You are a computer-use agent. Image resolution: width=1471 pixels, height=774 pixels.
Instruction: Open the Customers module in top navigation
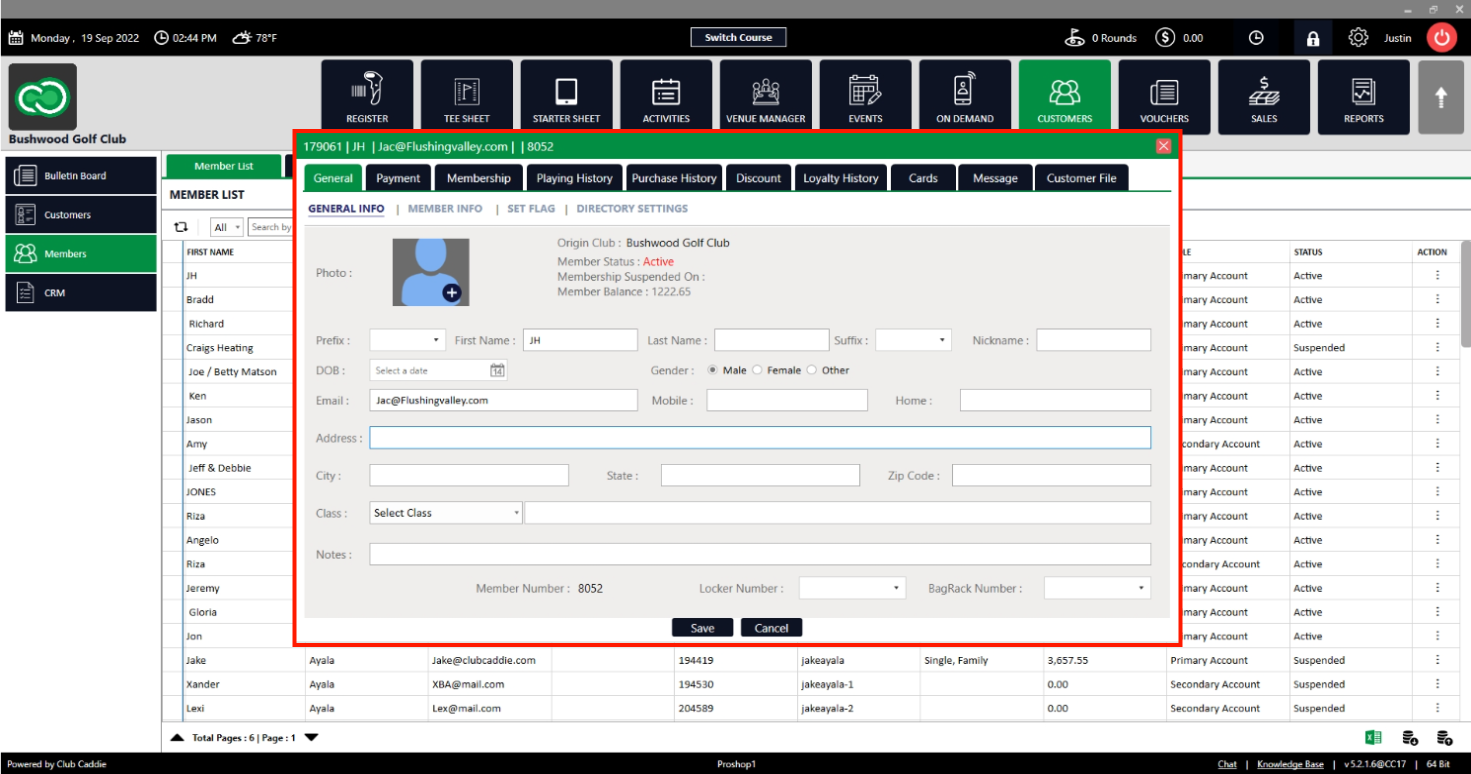pos(1065,97)
